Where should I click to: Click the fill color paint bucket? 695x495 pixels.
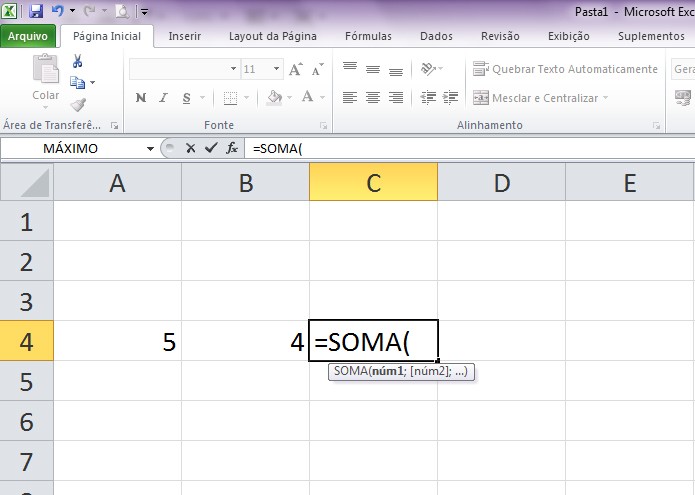click(274, 97)
